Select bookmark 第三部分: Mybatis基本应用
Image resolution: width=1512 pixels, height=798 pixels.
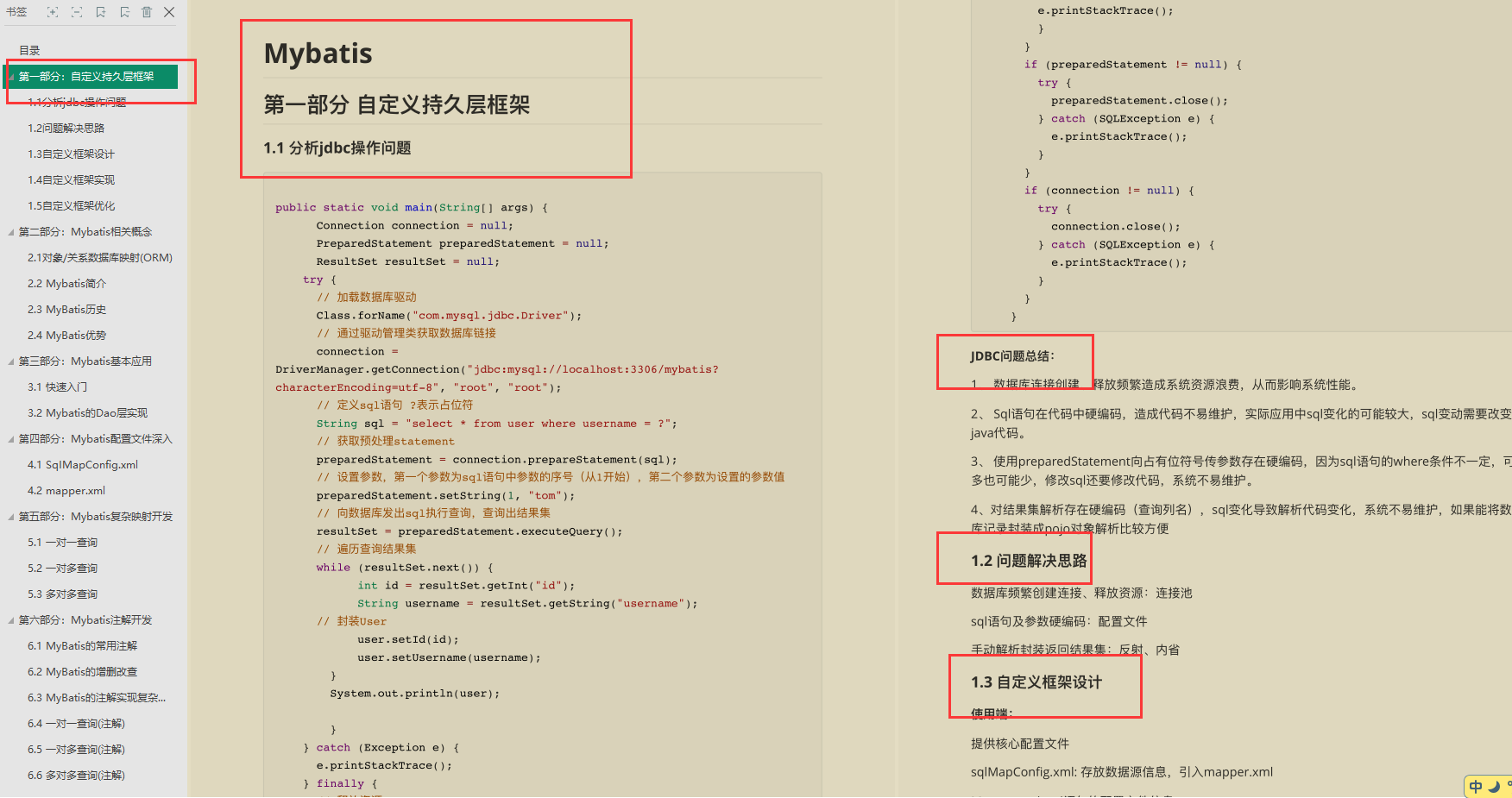[x=85, y=361]
